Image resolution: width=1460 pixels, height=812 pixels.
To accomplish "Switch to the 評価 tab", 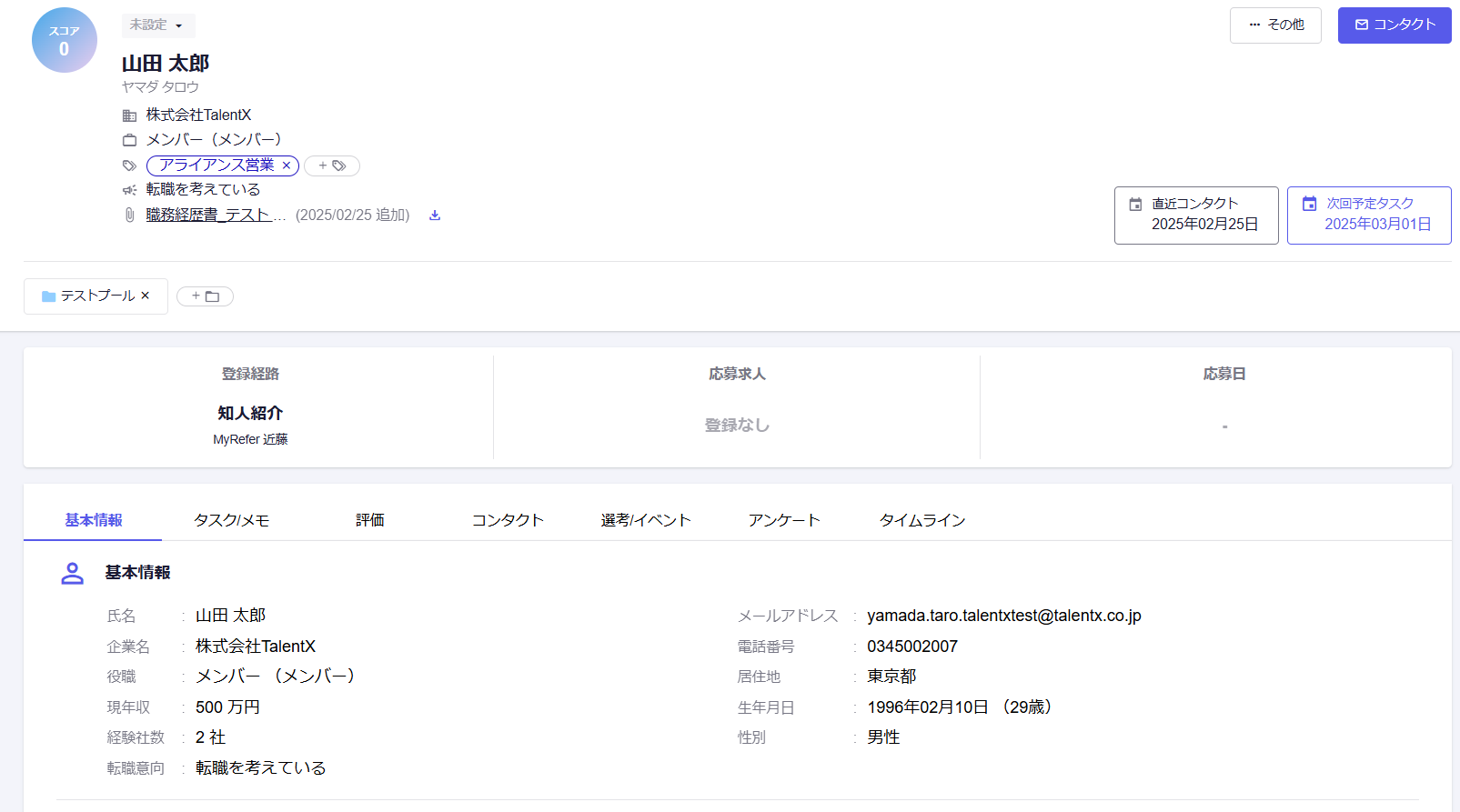I will (x=369, y=520).
